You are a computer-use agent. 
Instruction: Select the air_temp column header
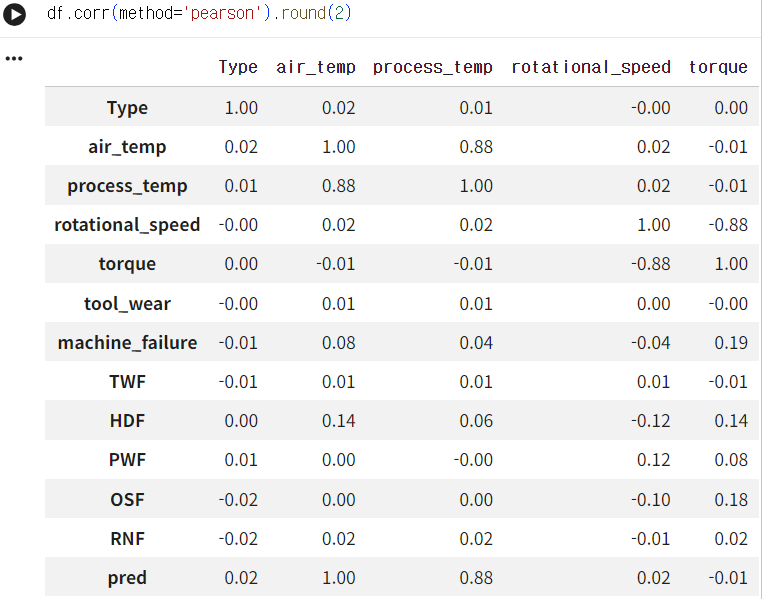tap(316, 67)
